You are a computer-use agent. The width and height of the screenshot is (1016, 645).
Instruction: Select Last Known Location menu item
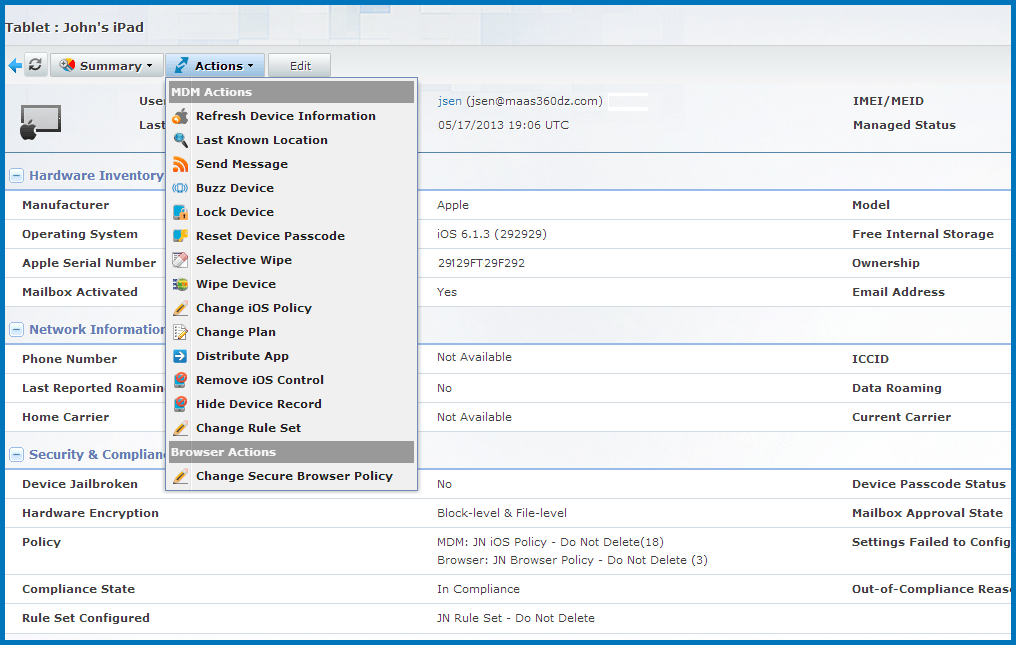click(x=292, y=140)
